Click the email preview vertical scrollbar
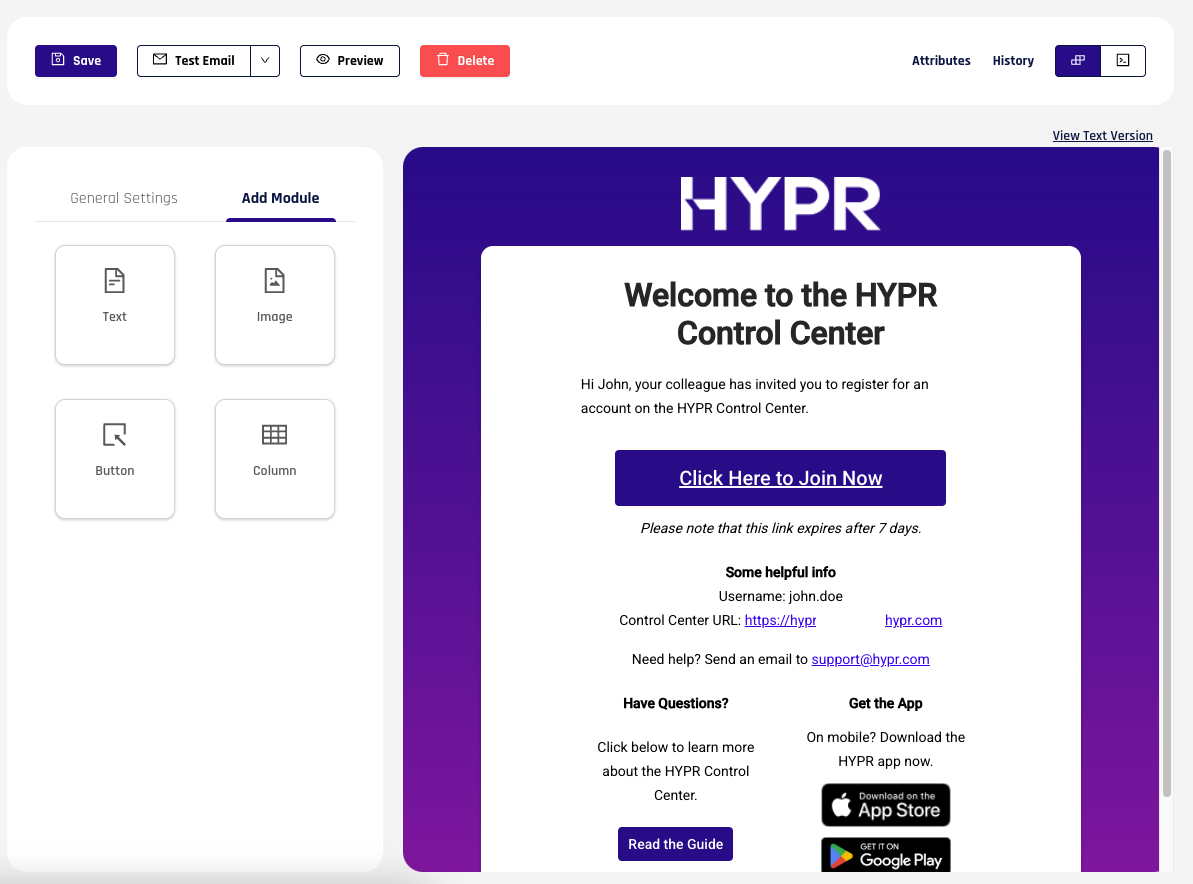Screen dimensions: 1193x884 tap(1166, 470)
